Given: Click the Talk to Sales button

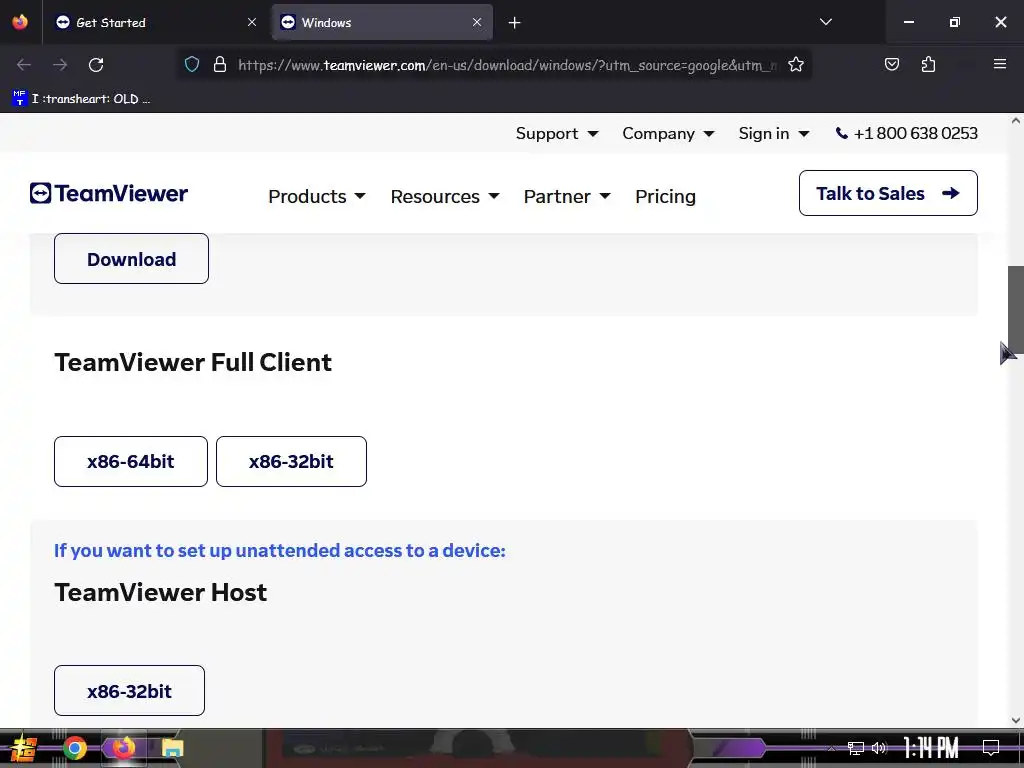Looking at the screenshot, I should click(x=888, y=193).
